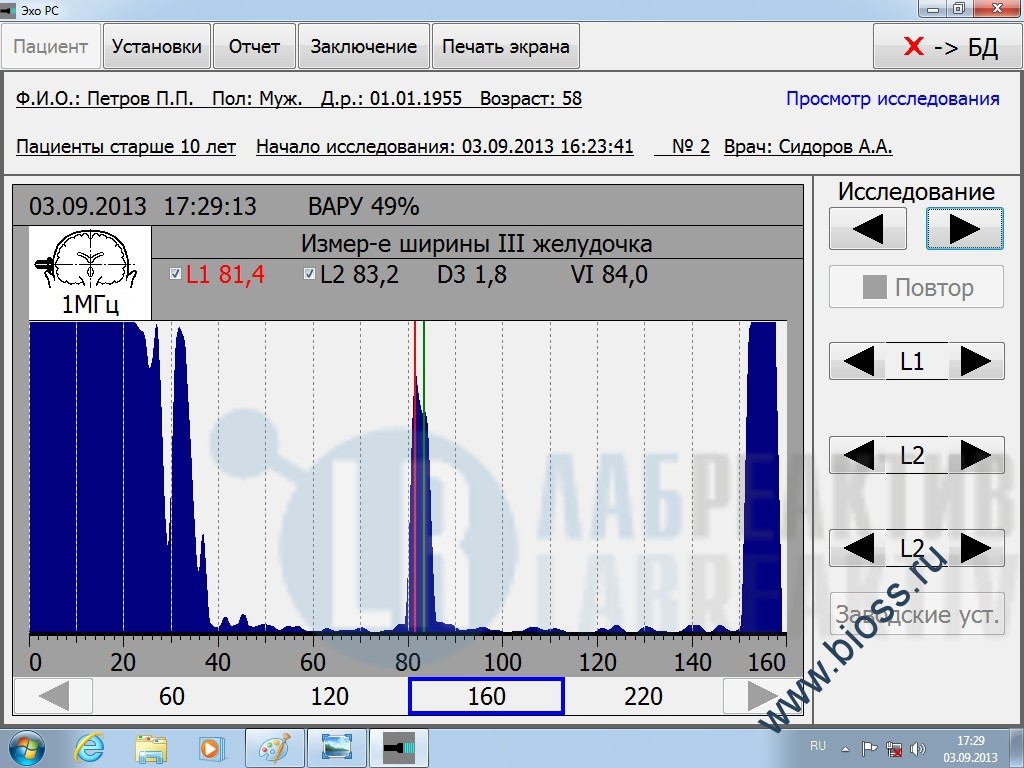1024x768 pixels.
Task: Toggle the L1 81,4 checkbox
Action: pyautogui.click(x=176, y=274)
